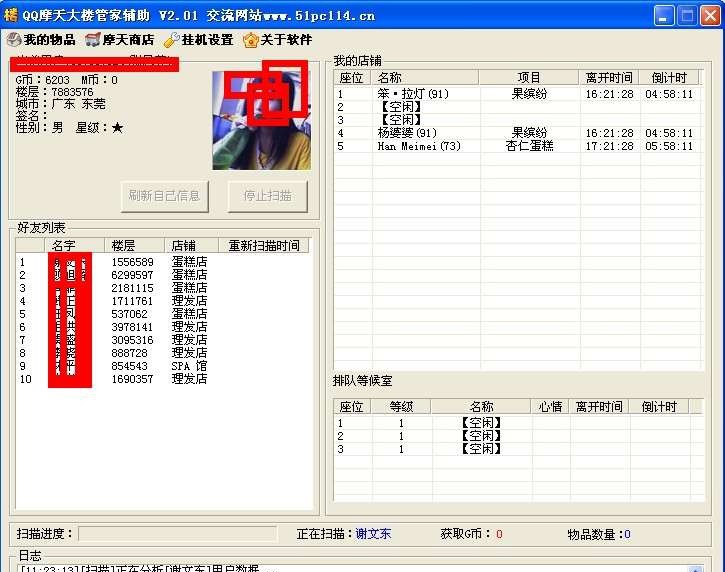Select friend row with floor 888728
This screenshot has width=725, height=572.
[163, 353]
